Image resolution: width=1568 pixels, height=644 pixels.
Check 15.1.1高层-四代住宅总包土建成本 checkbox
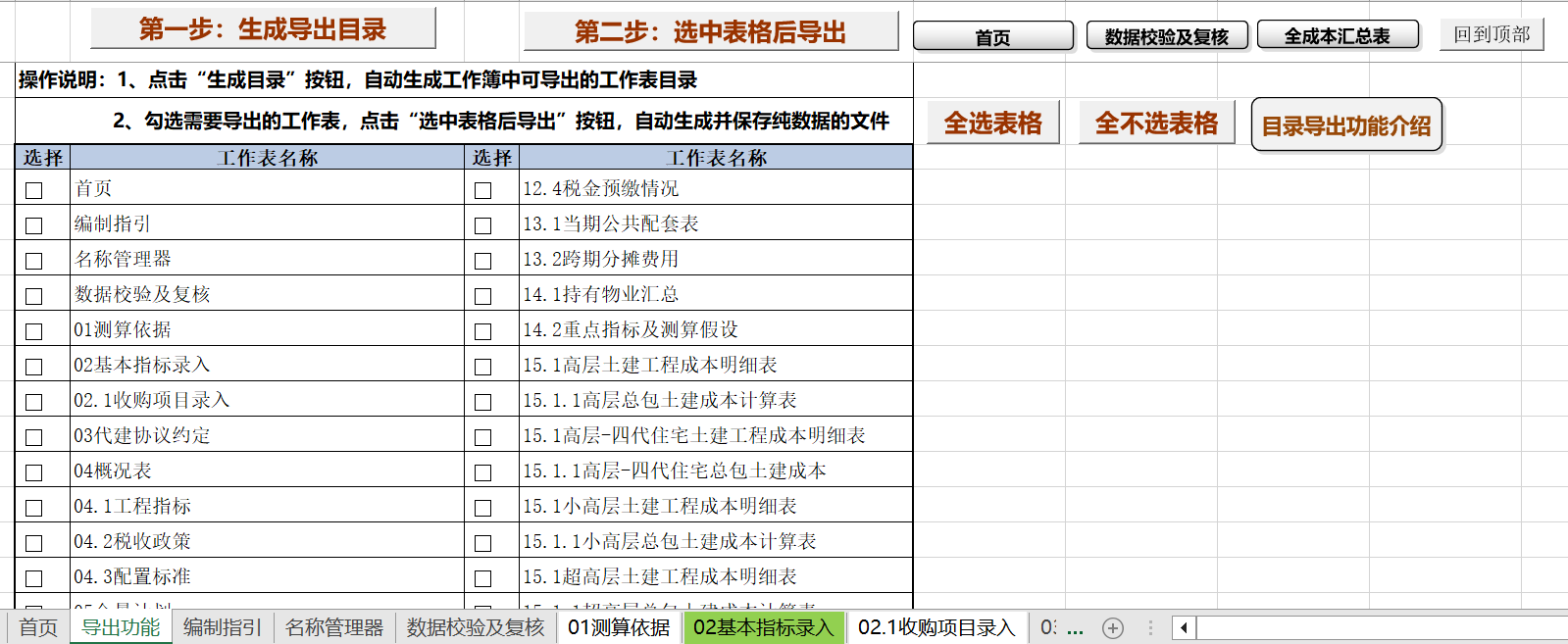tap(482, 472)
